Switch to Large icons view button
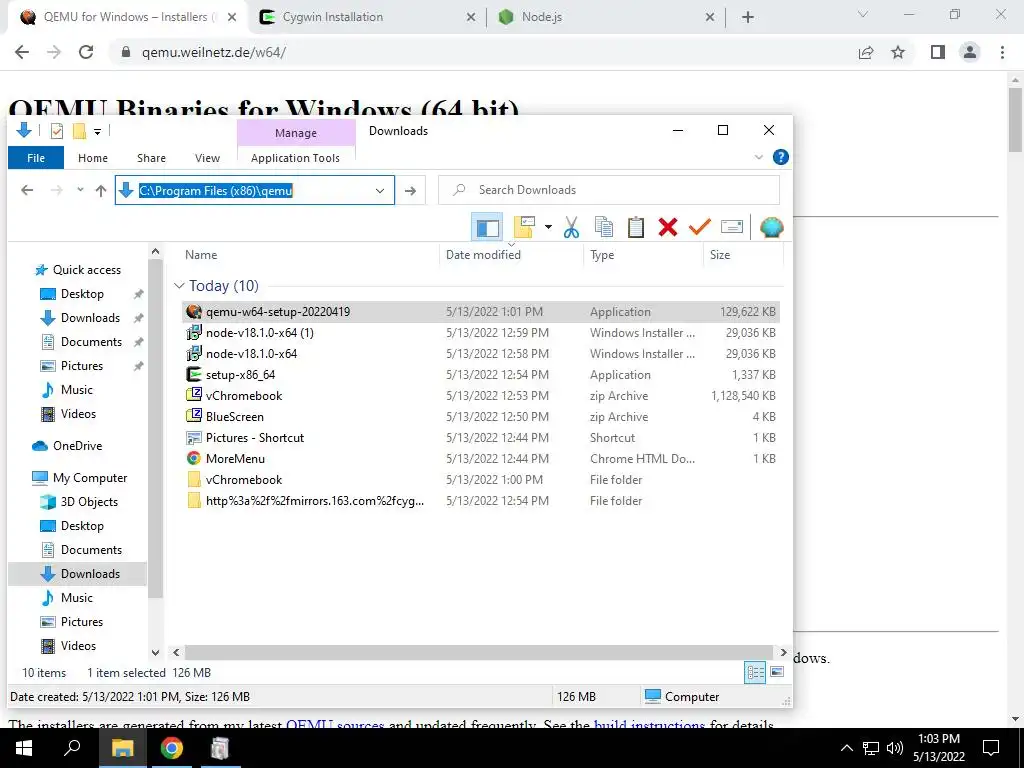The width and height of the screenshot is (1024, 768). 776,672
